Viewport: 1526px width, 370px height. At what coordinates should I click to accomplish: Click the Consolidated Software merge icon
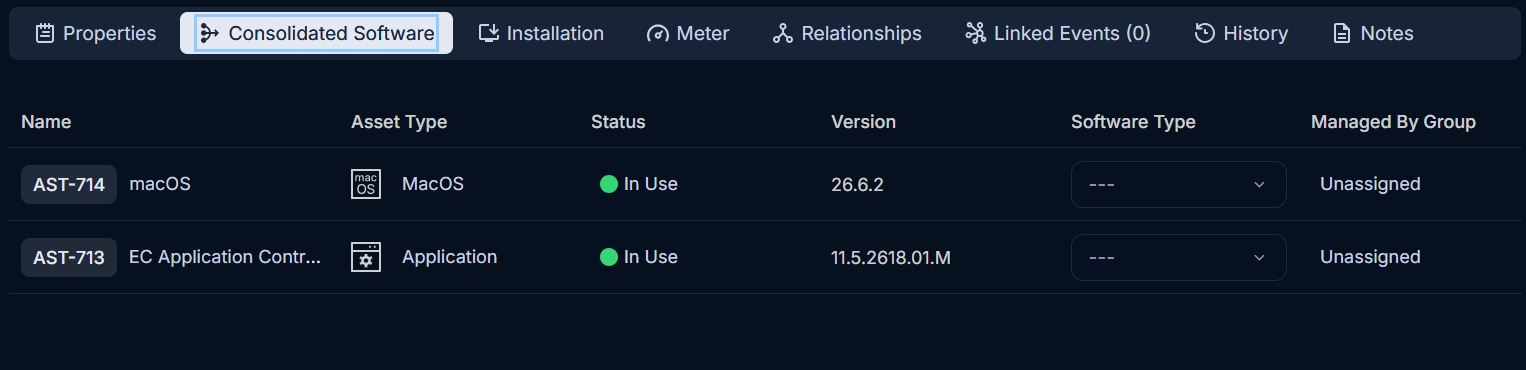tap(209, 33)
